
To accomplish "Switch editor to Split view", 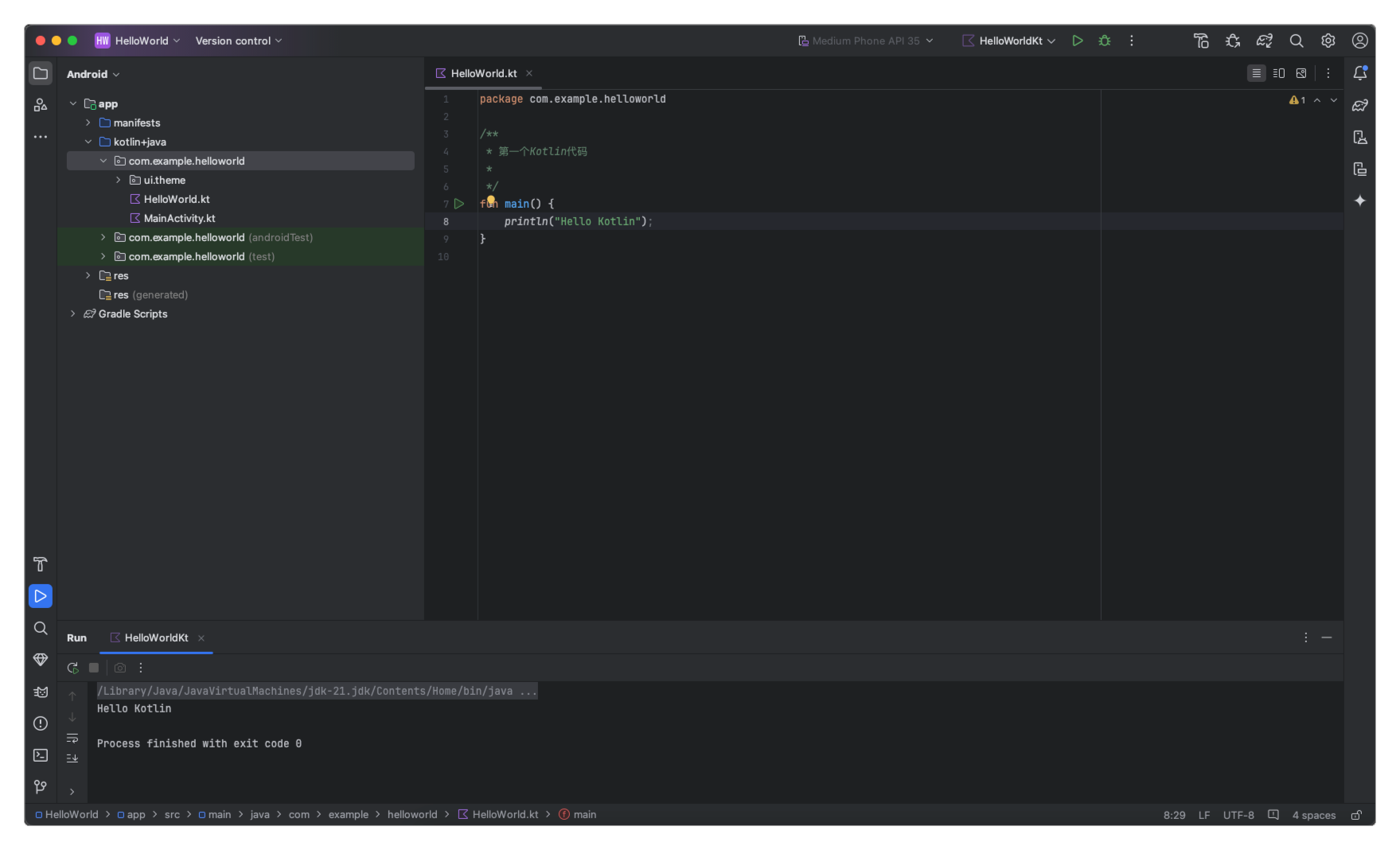I will pos(1278,73).
